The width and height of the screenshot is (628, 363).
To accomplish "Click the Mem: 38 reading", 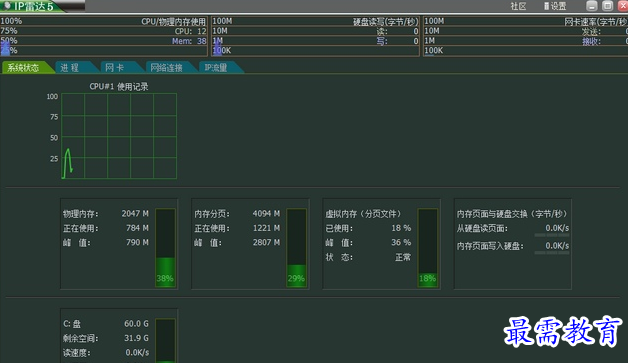I will pos(189,41).
